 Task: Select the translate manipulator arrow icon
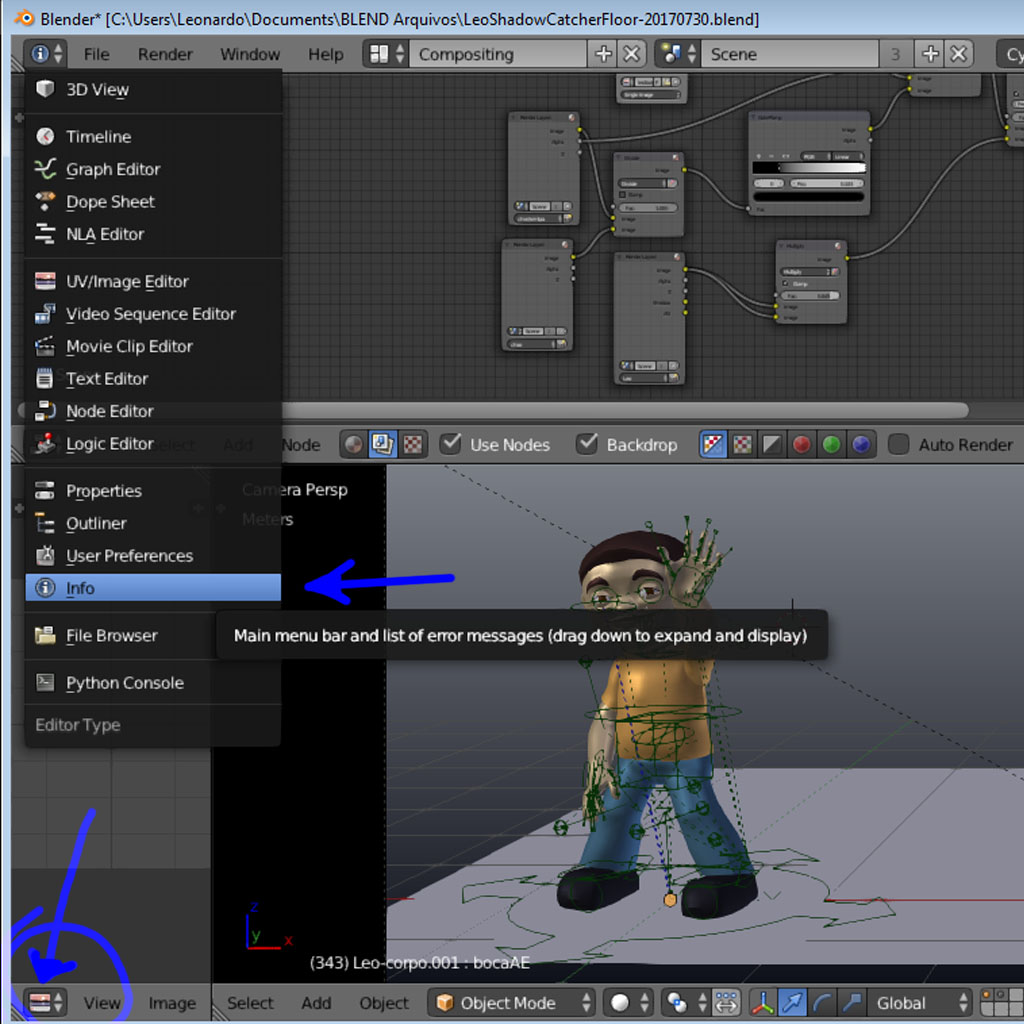pos(793,1003)
